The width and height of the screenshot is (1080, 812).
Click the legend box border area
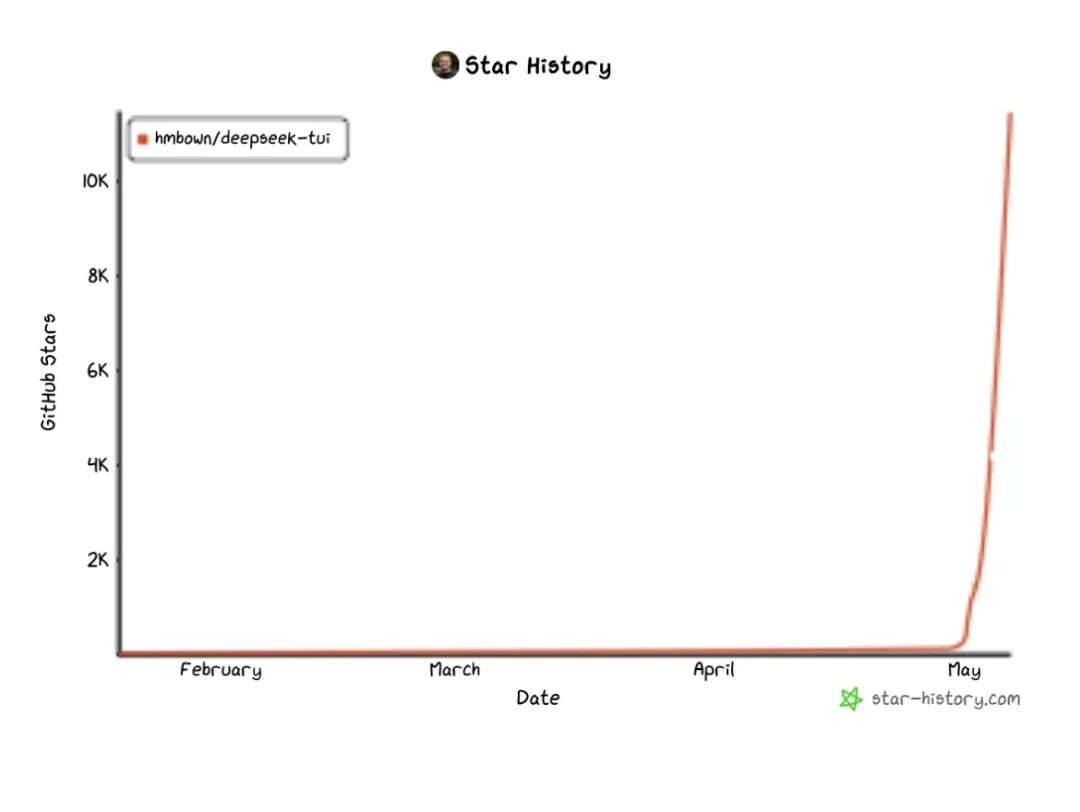[238, 118]
